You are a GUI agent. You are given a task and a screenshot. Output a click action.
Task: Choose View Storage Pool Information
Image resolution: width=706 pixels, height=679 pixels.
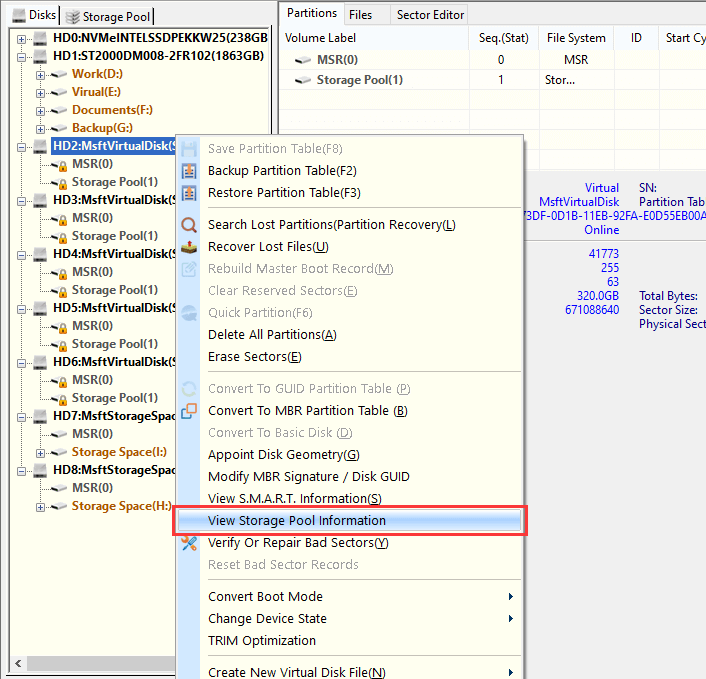[297, 520]
